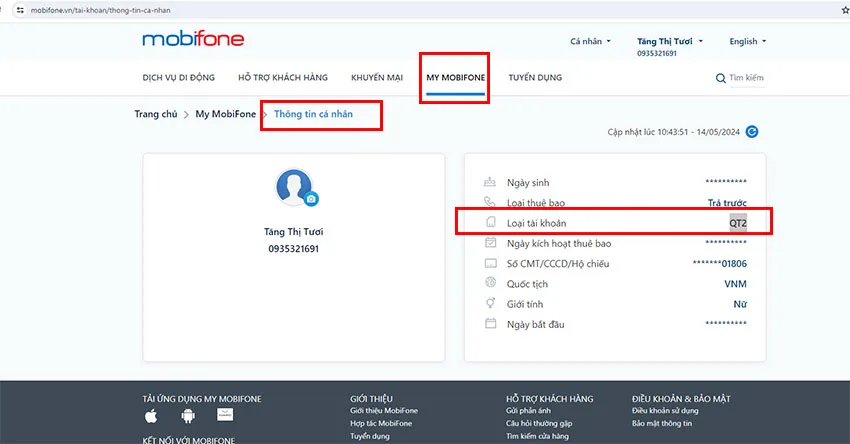Download the Android app icon
The width and height of the screenshot is (850, 444).
tap(188, 416)
